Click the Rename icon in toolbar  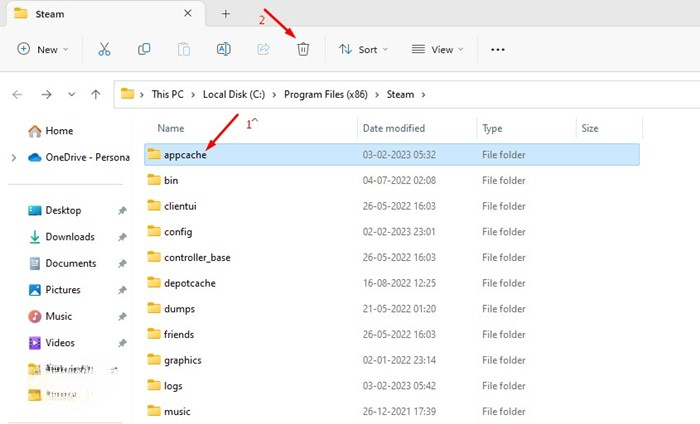(223, 49)
